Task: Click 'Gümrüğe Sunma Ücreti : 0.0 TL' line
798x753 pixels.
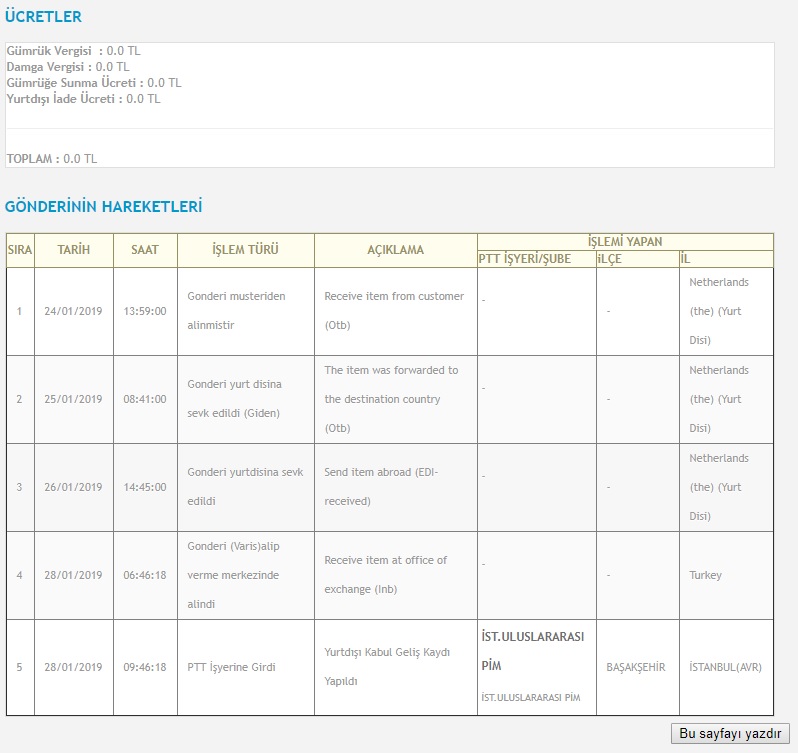Action: (94, 83)
